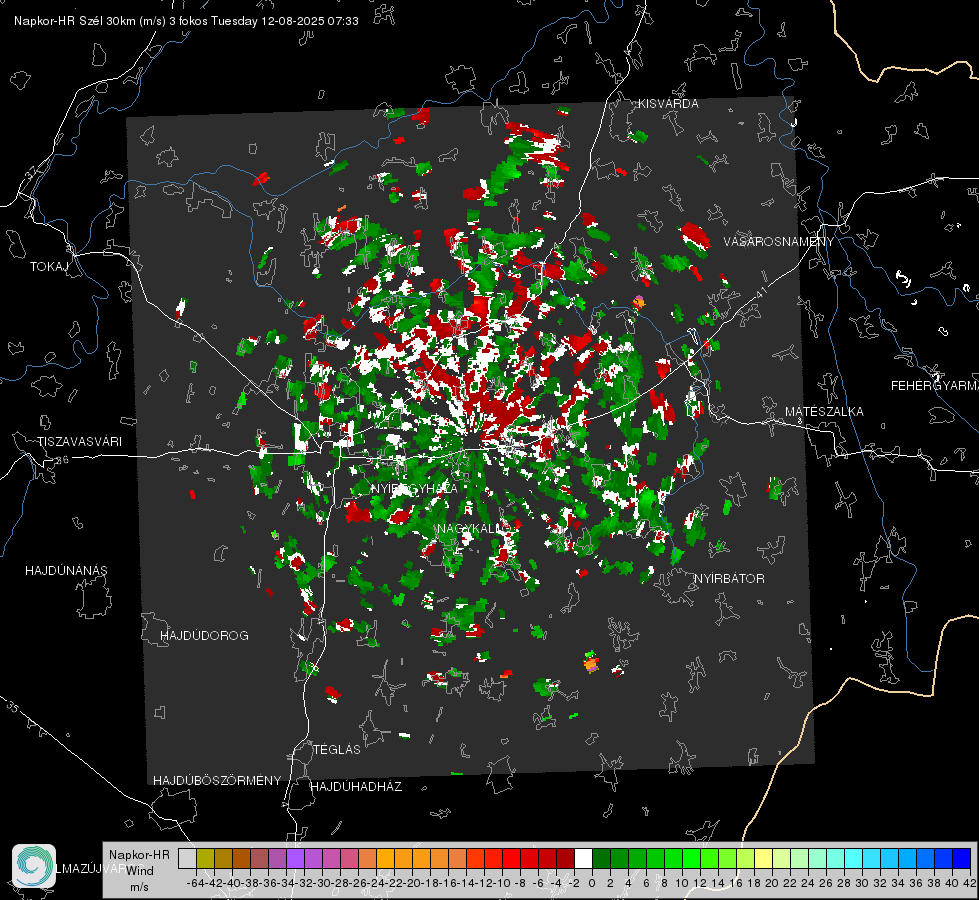Click the 20 value on the legend scale

(772, 883)
